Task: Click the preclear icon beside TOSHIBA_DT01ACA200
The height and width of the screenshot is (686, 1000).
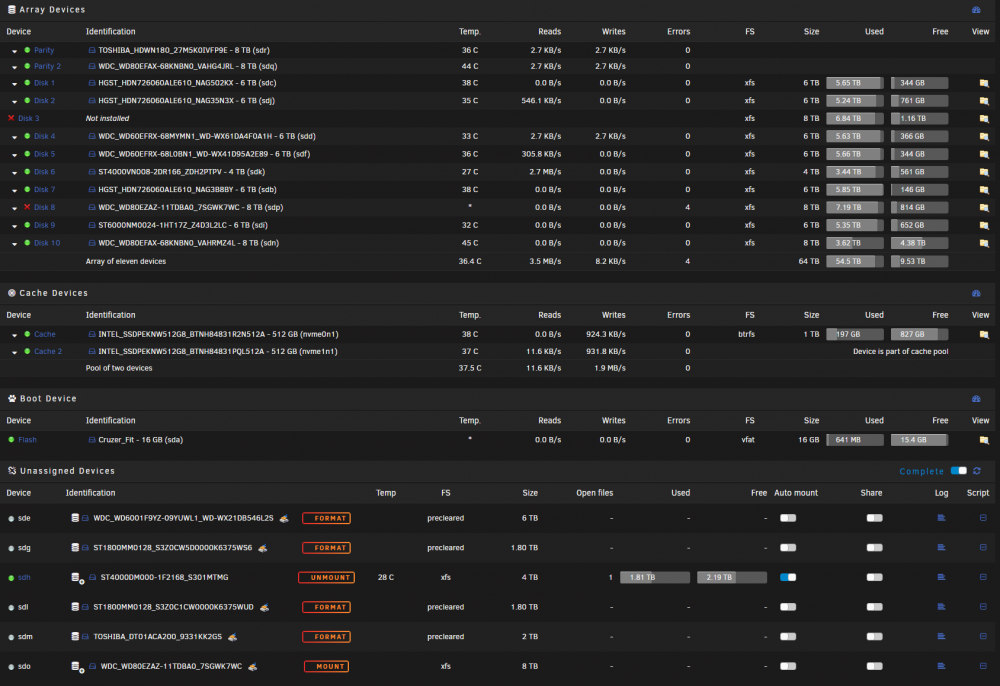Action: coord(232,637)
